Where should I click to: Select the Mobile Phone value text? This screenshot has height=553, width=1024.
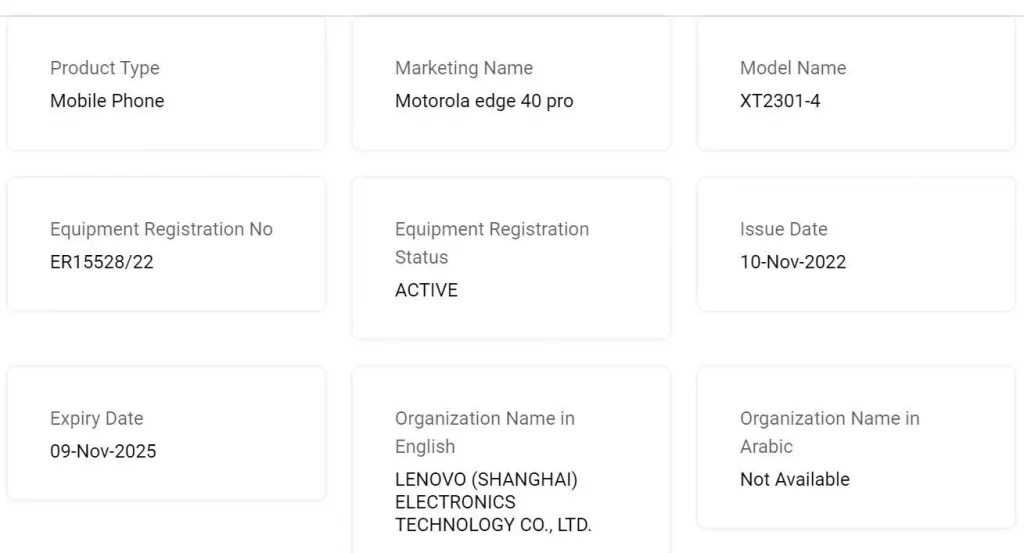(107, 101)
